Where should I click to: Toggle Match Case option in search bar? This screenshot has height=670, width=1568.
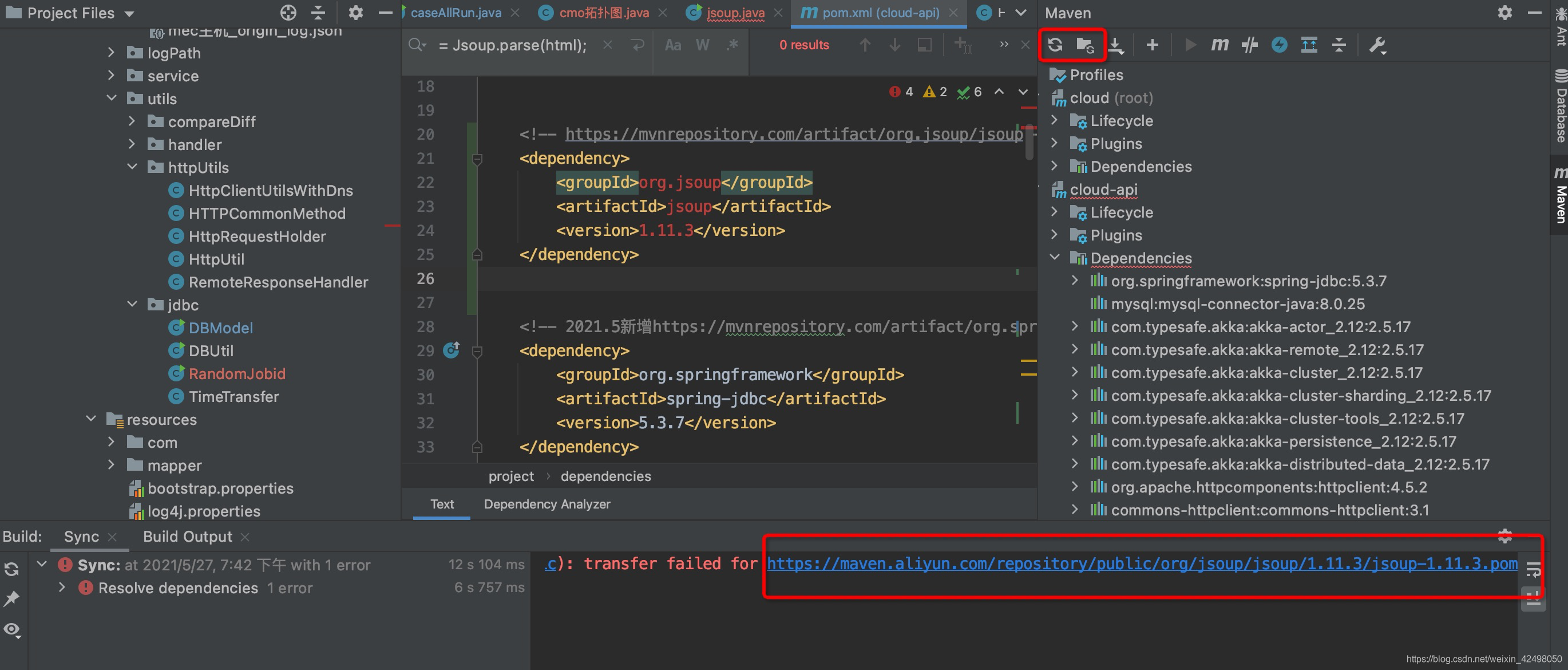point(672,45)
